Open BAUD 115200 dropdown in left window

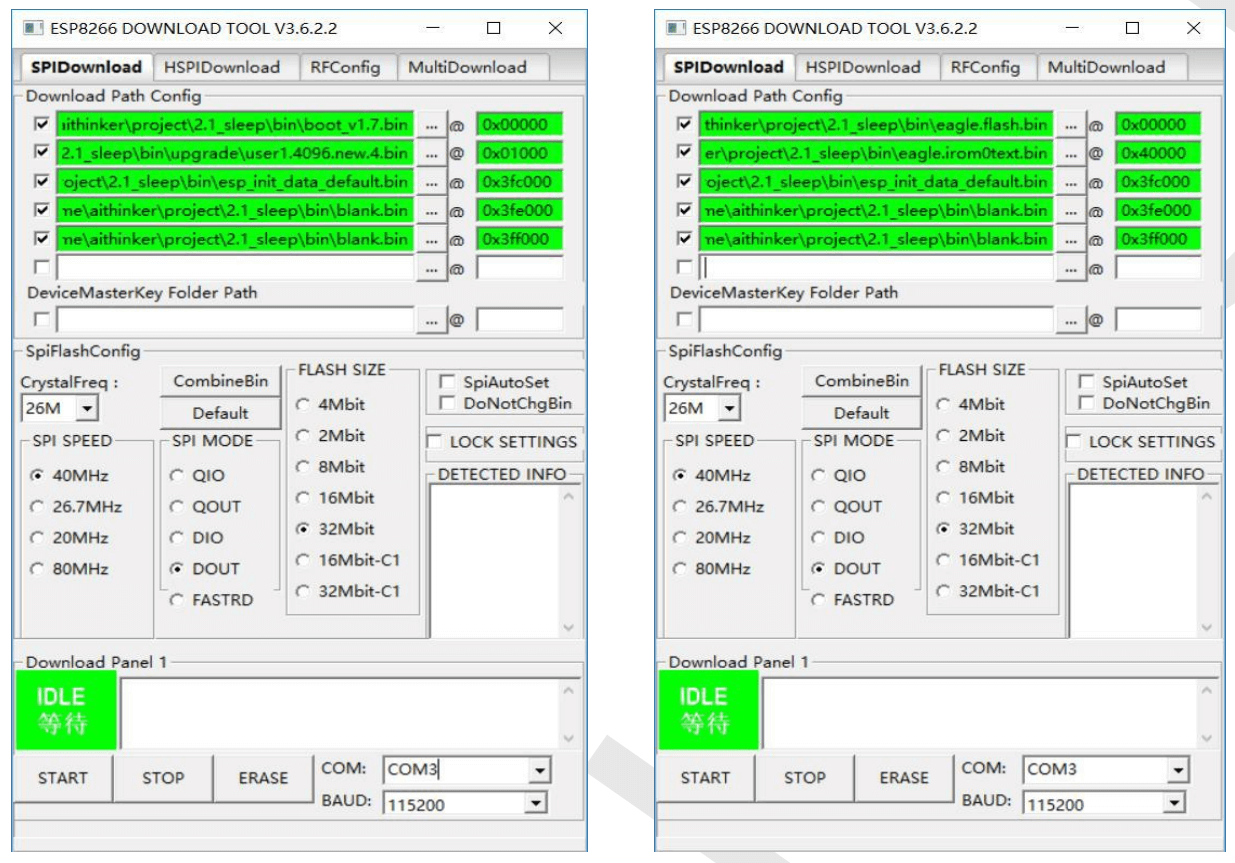click(x=538, y=803)
